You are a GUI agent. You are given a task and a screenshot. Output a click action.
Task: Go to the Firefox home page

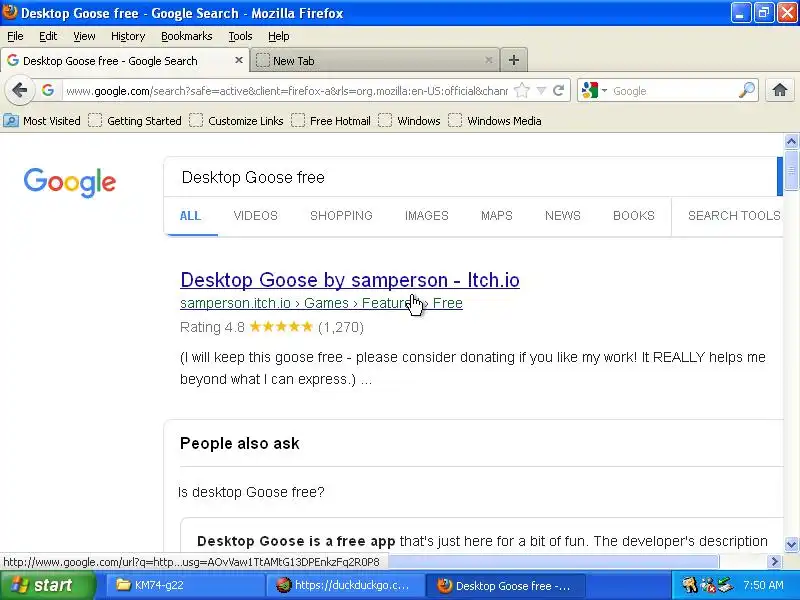coord(780,90)
